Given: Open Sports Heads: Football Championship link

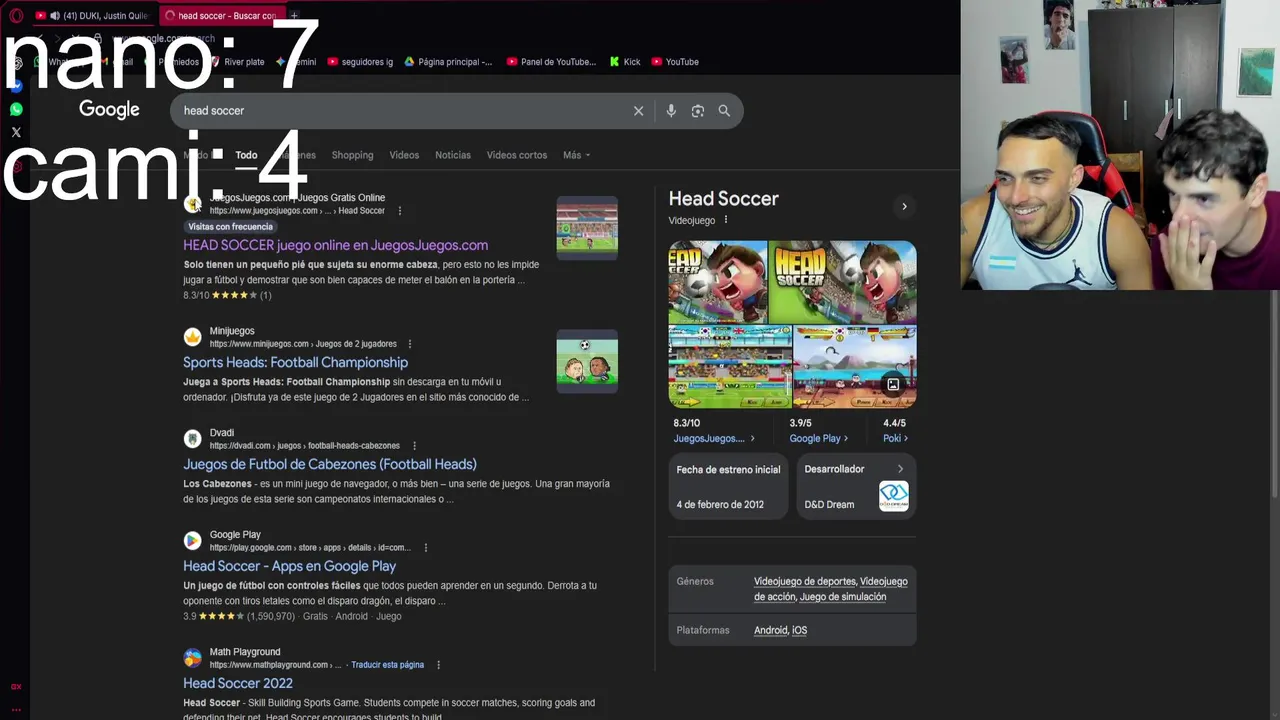Looking at the screenshot, I should pos(295,362).
